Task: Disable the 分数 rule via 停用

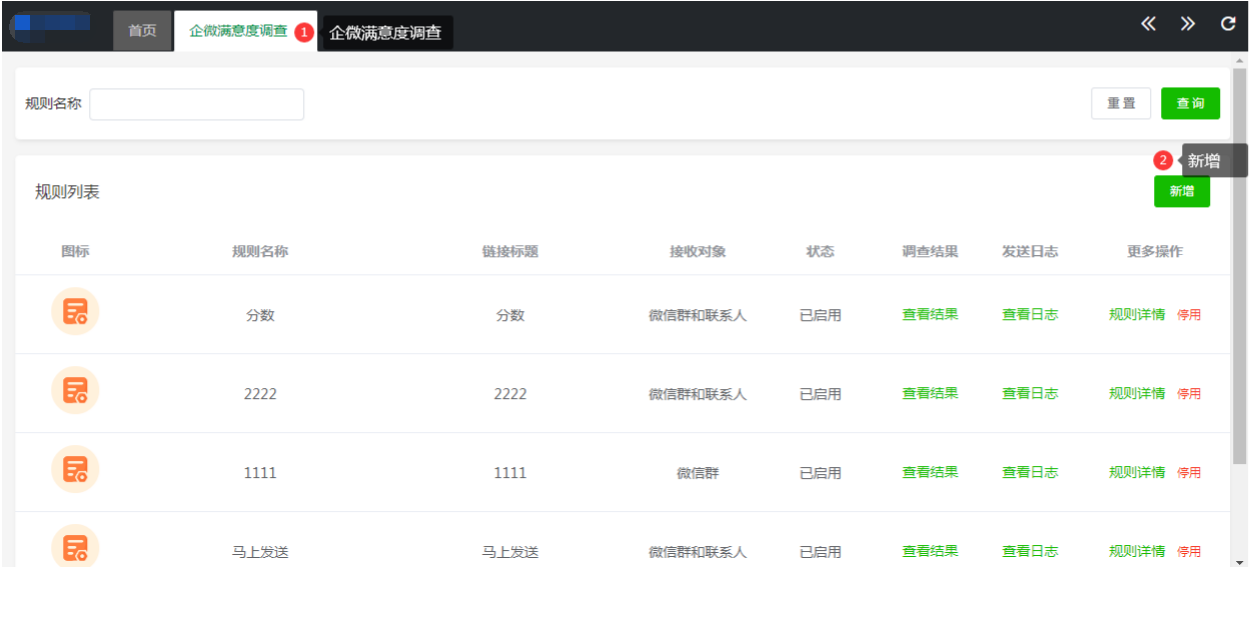Action: [1189, 315]
